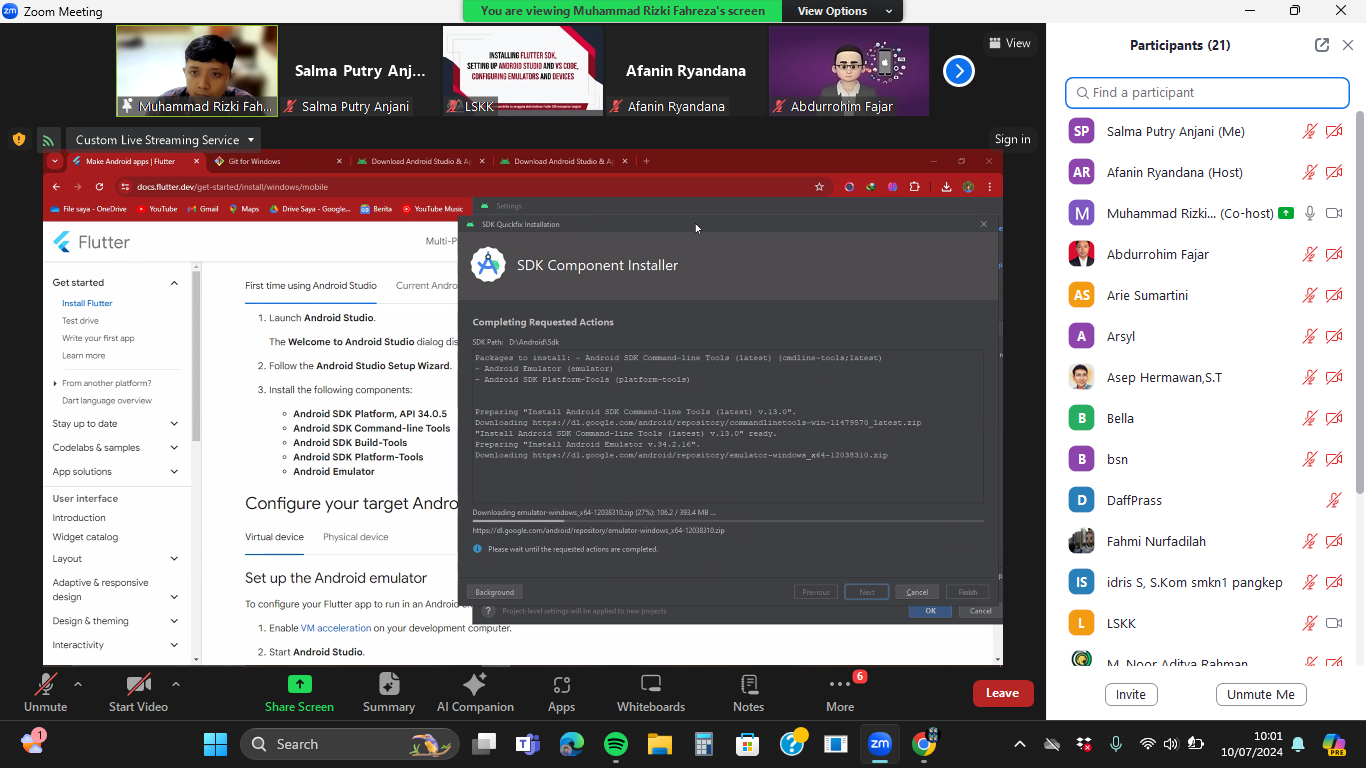The image size is (1366, 768).
Task: Expand Codelabs & samples section
Action: 174,448
